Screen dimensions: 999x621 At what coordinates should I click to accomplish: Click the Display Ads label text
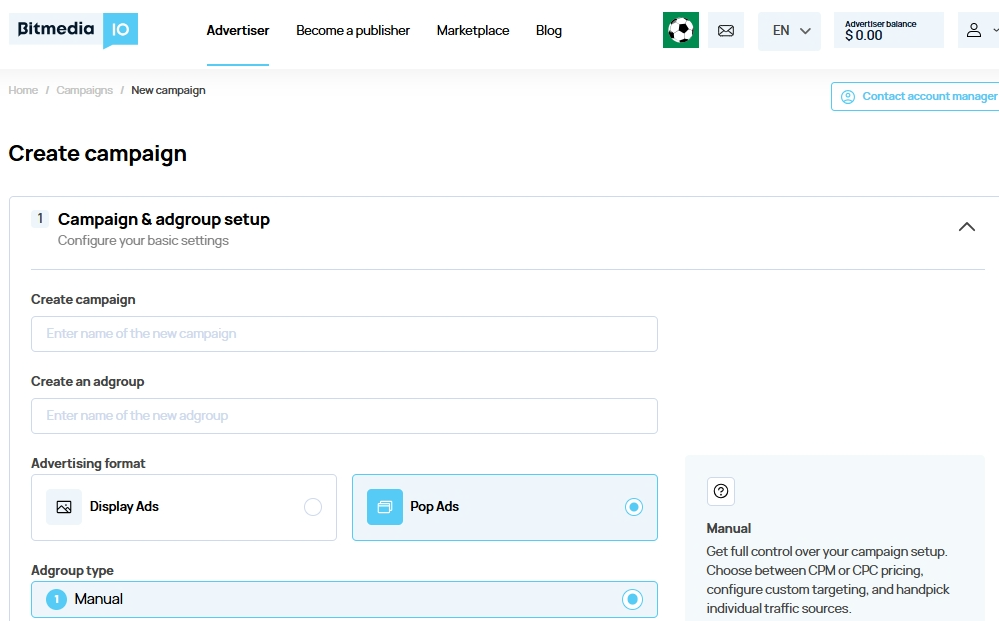[x=124, y=506]
